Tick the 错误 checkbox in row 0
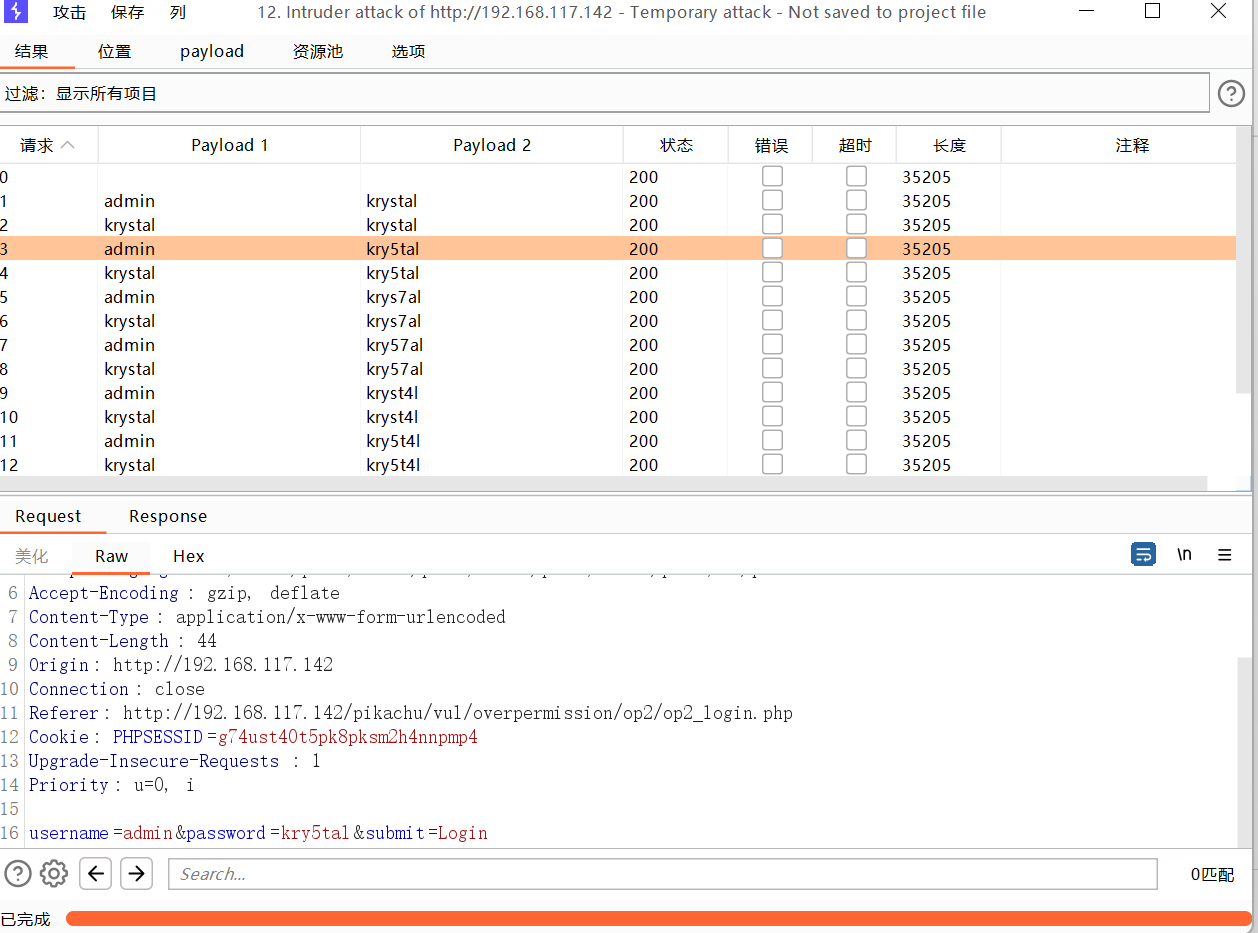Image resolution: width=1258 pixels, height=933 pixels. tap(772, 176)
